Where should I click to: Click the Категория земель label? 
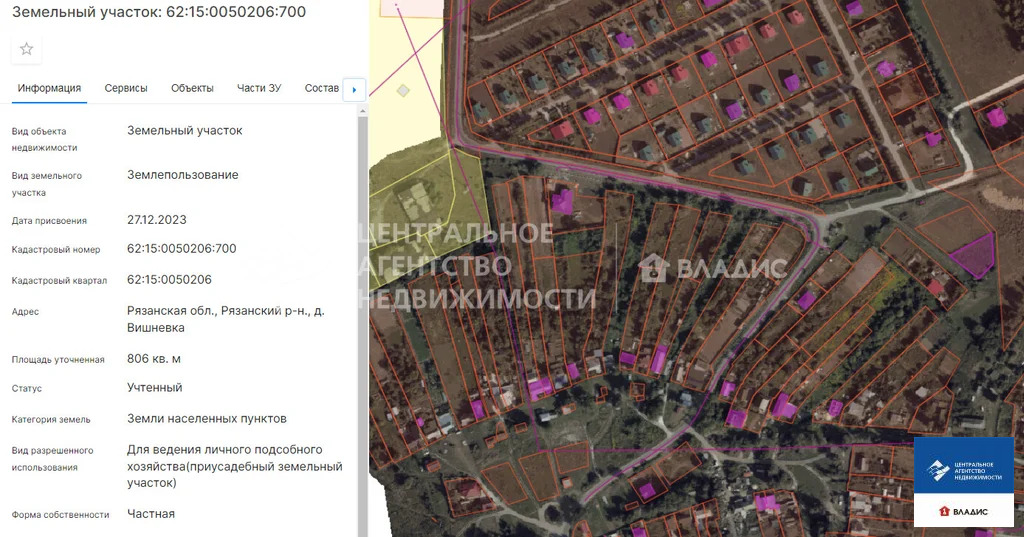51,419
